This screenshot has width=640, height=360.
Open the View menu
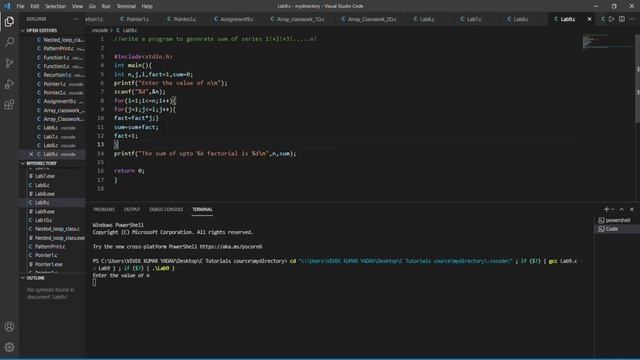[77, 6]
